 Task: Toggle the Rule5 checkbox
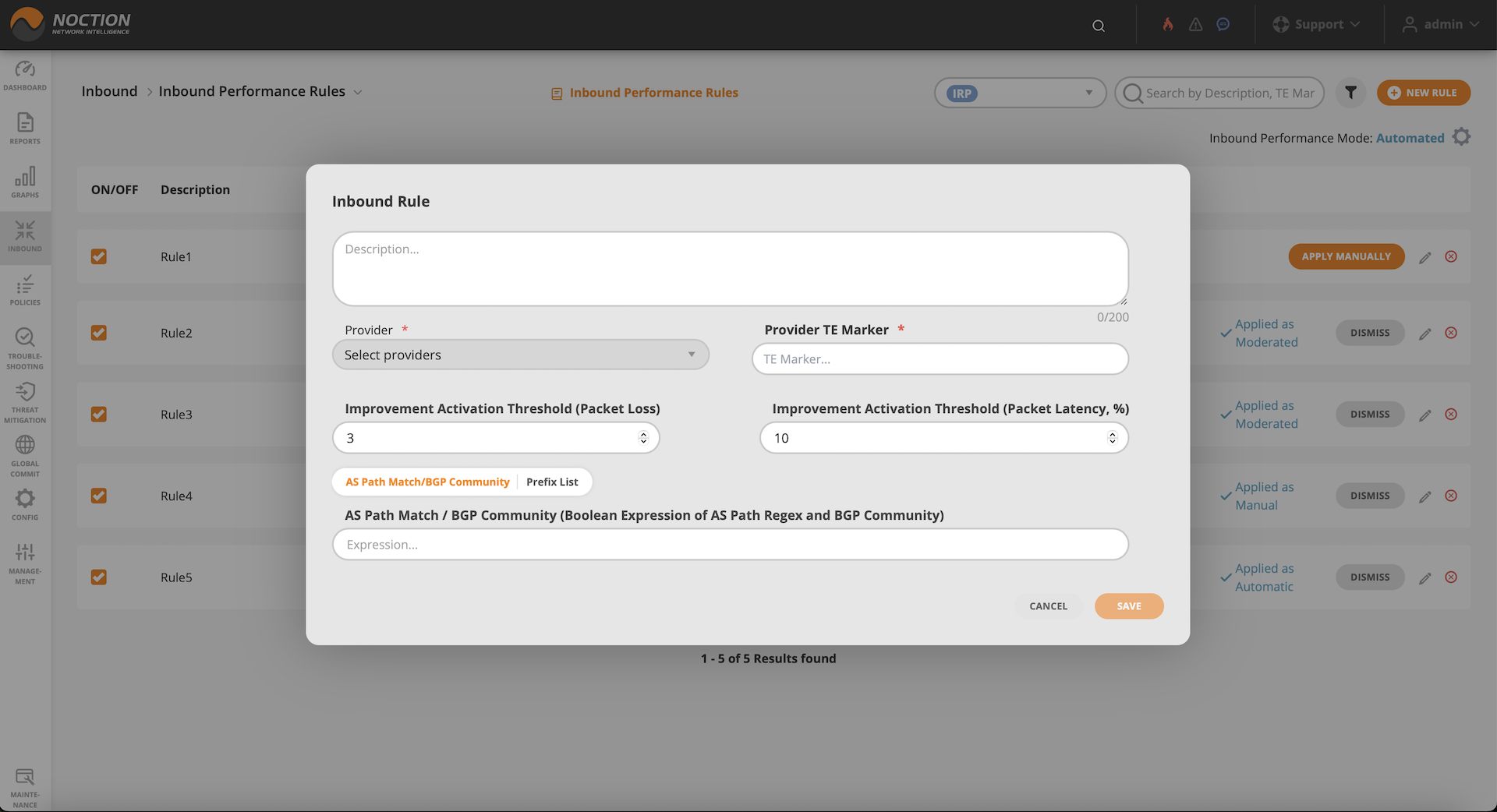[99, 577]
